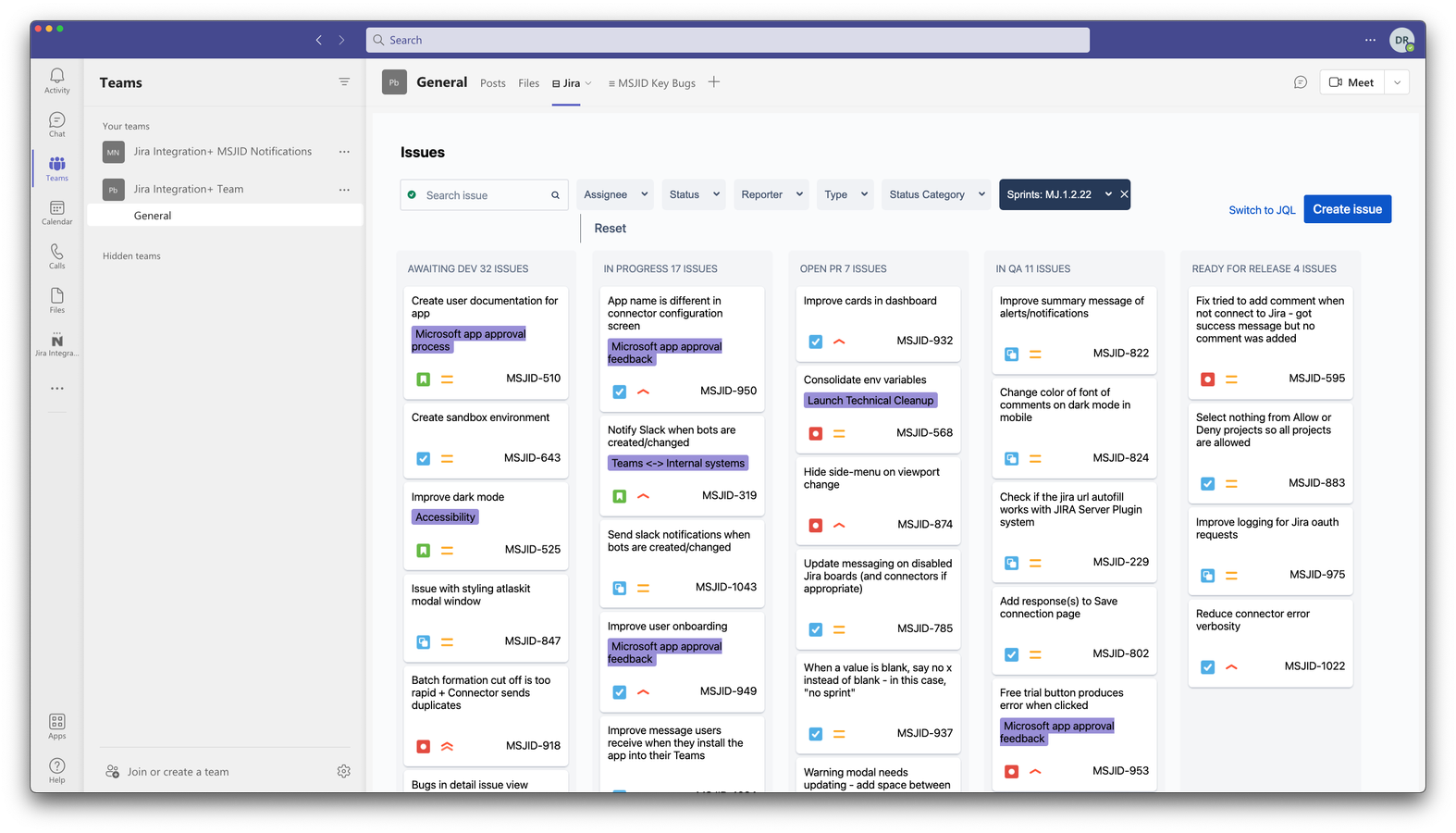
Task: Expand Hidden teams section
Action: (131, 256)
